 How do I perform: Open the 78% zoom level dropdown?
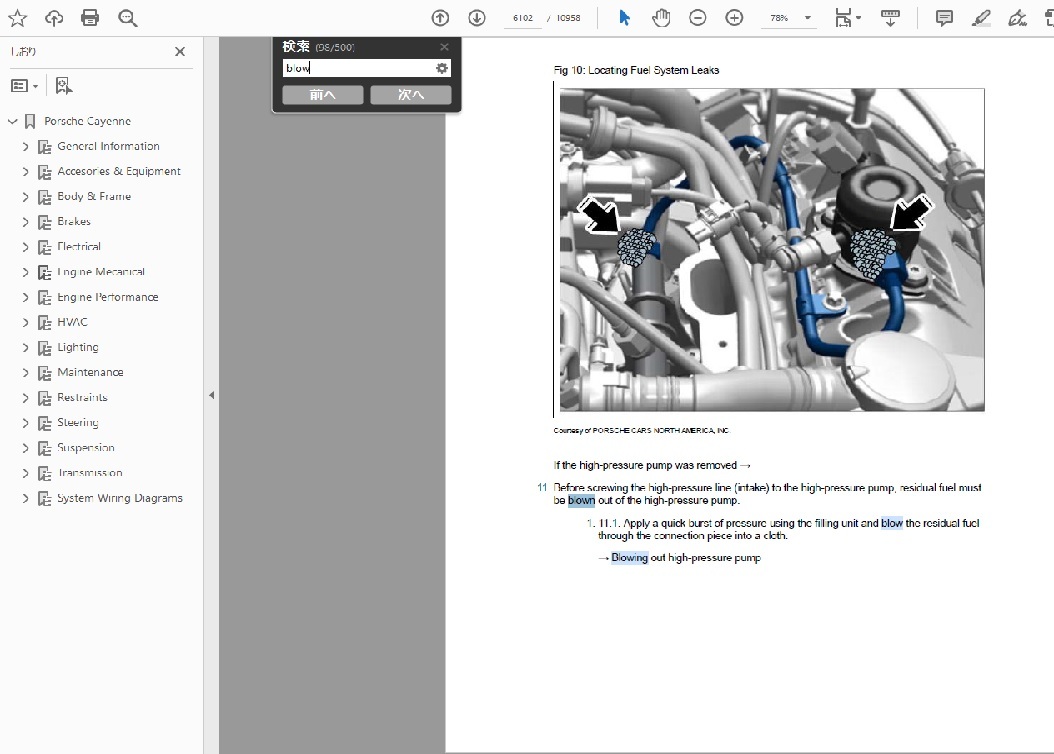(x=807, y=18)
